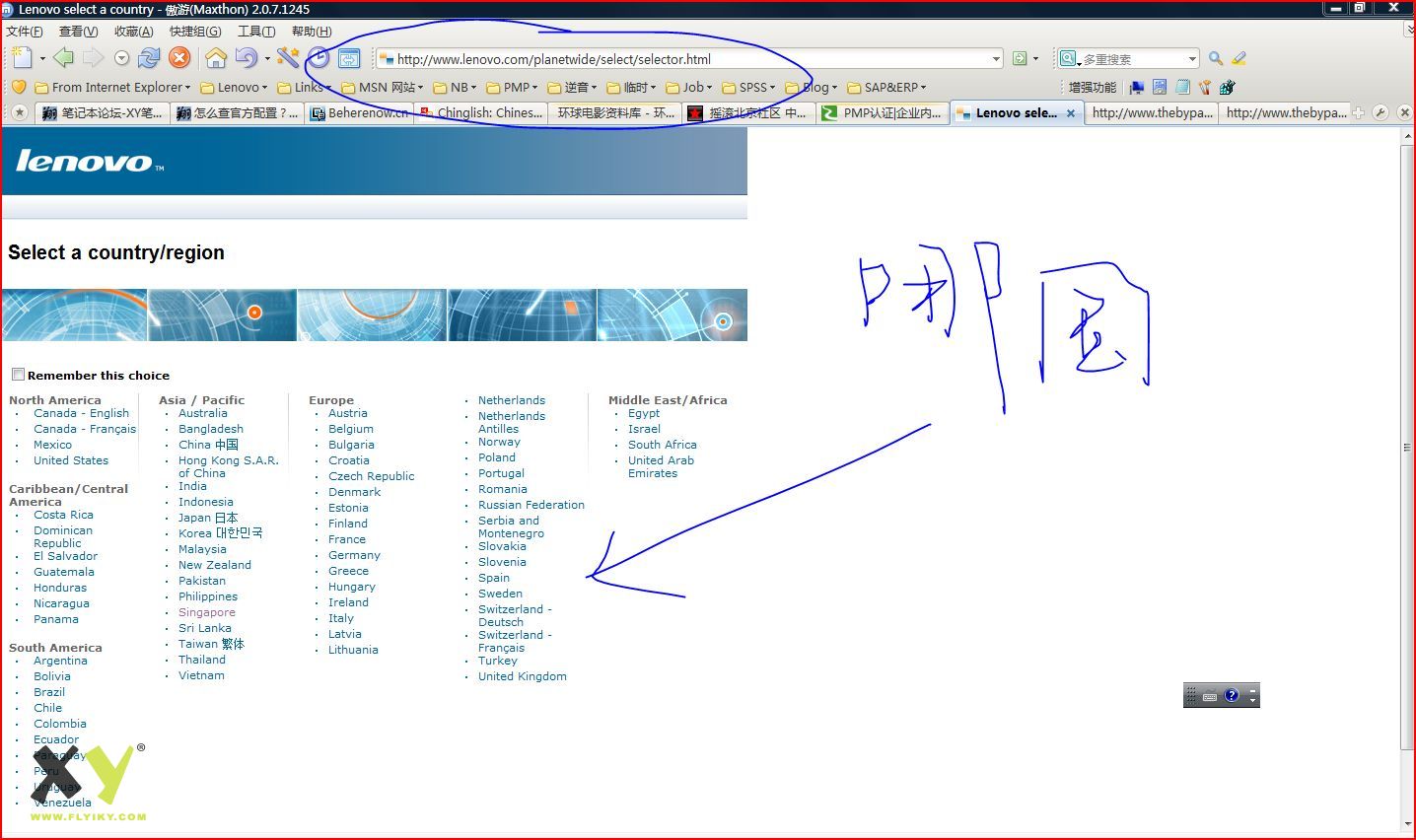The image size is (1416, 840).
Task: Click in the 多重搜索 search box
Action: (1131, 59)
